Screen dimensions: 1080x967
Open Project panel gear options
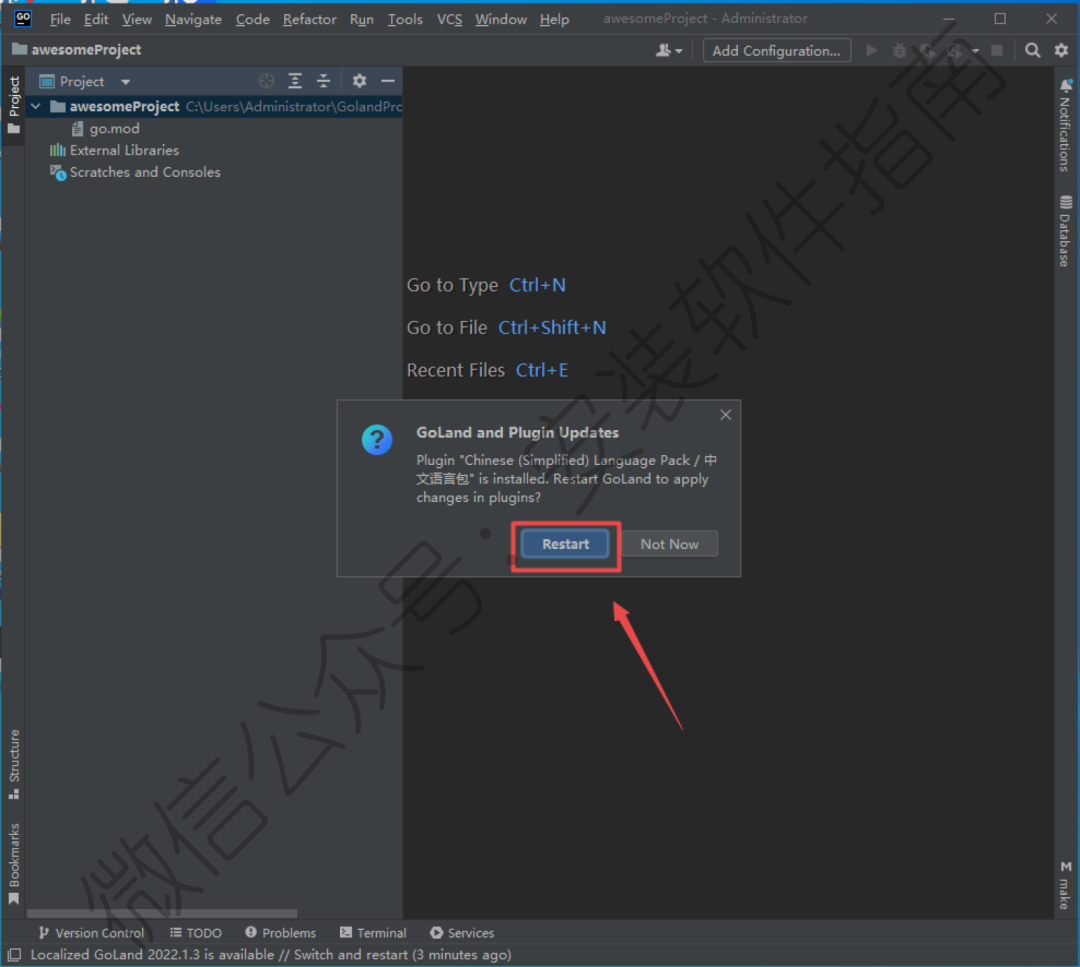360,81
